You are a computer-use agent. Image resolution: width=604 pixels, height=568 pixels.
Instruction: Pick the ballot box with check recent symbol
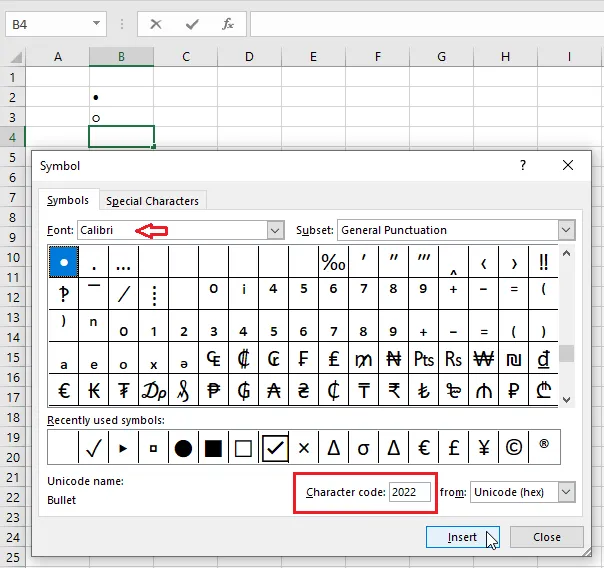tap(275, 448)
